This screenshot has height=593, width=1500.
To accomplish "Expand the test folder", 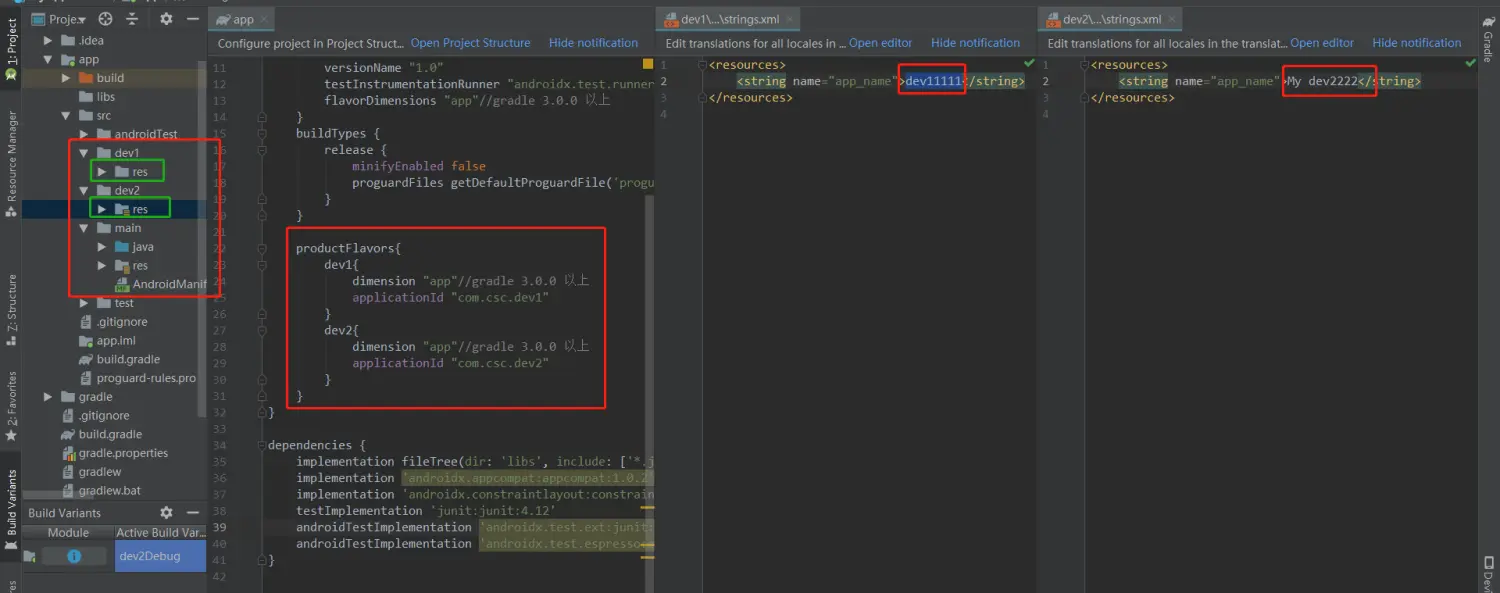I will pyautogui.click(x=84, y=303).
